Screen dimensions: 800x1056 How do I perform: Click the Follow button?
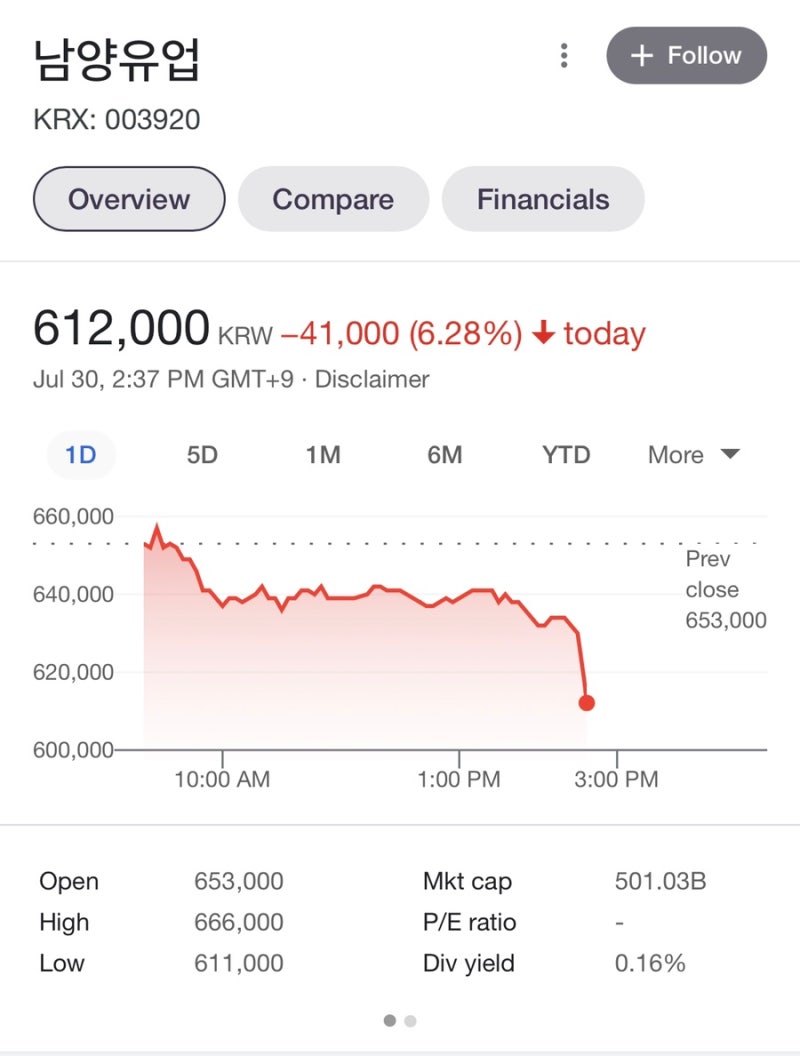click(686, 56)
